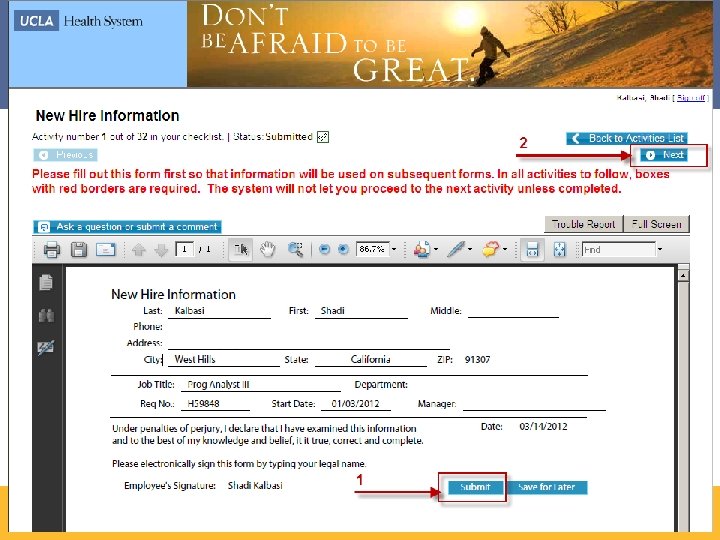Activate the Hand pan tool
Image resolution: width=720 pixels, height=540 pixels.
click(x=268, y=249)
